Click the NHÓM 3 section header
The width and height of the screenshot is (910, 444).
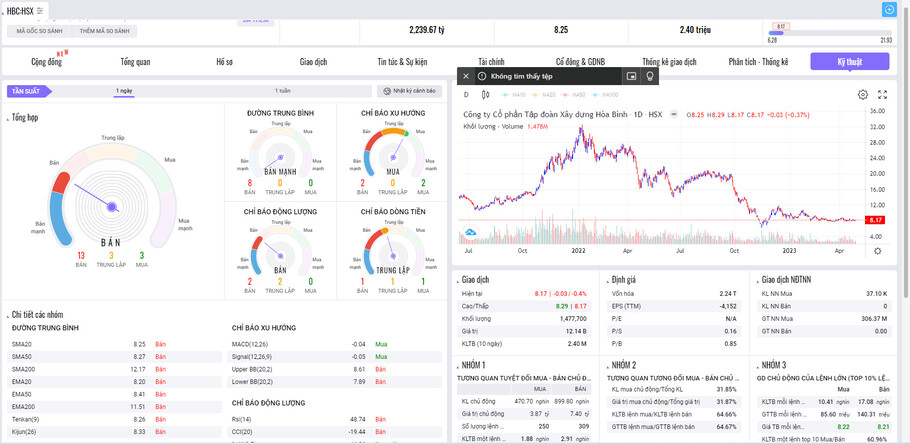(774, 365)
